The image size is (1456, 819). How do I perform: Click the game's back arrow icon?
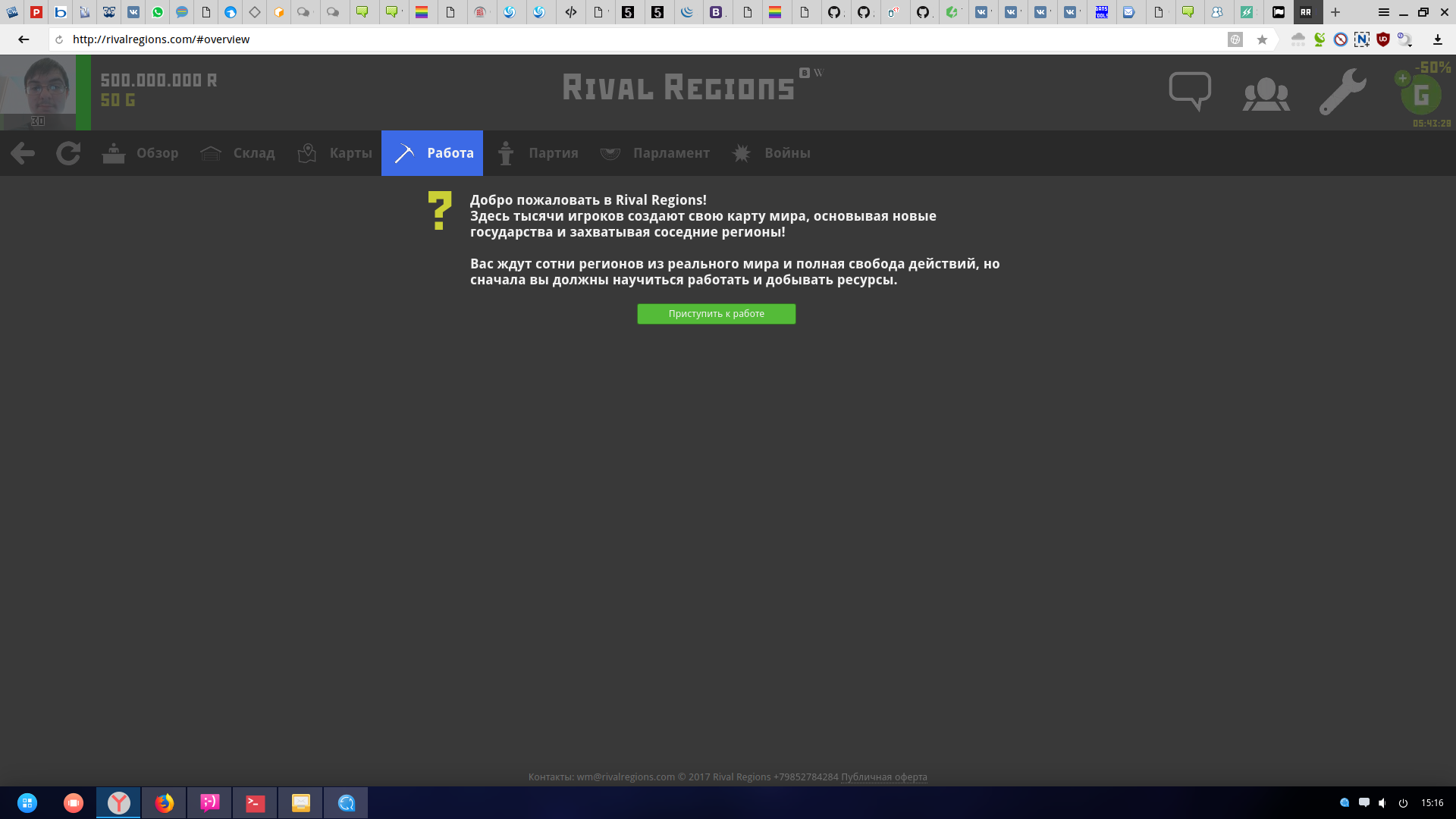pyautogui.click(x=23, y=153)
